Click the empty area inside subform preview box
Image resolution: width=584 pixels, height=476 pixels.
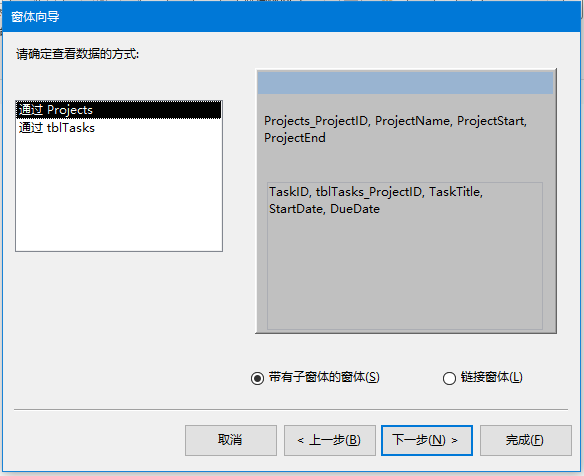tap(405, 272)
